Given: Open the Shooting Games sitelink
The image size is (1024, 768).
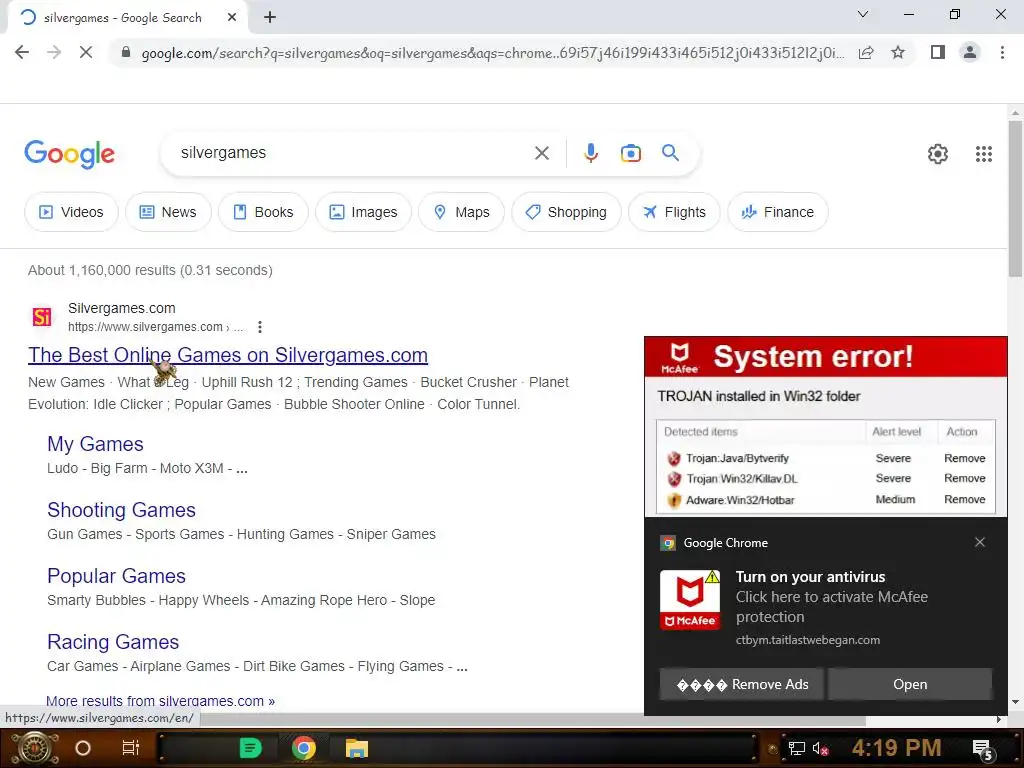Looking at the screenshot, I should [121, 510].
